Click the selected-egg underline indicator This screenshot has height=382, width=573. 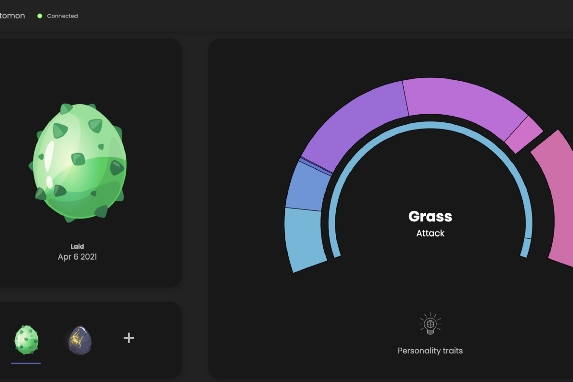pyautogui.click(x=26, y=363)
